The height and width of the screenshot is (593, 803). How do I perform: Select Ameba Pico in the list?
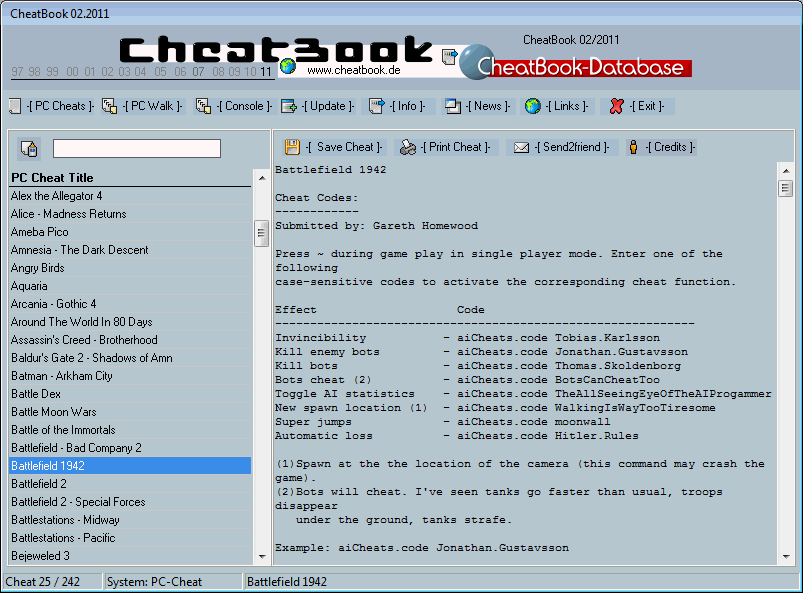click(x=131, y=231)
